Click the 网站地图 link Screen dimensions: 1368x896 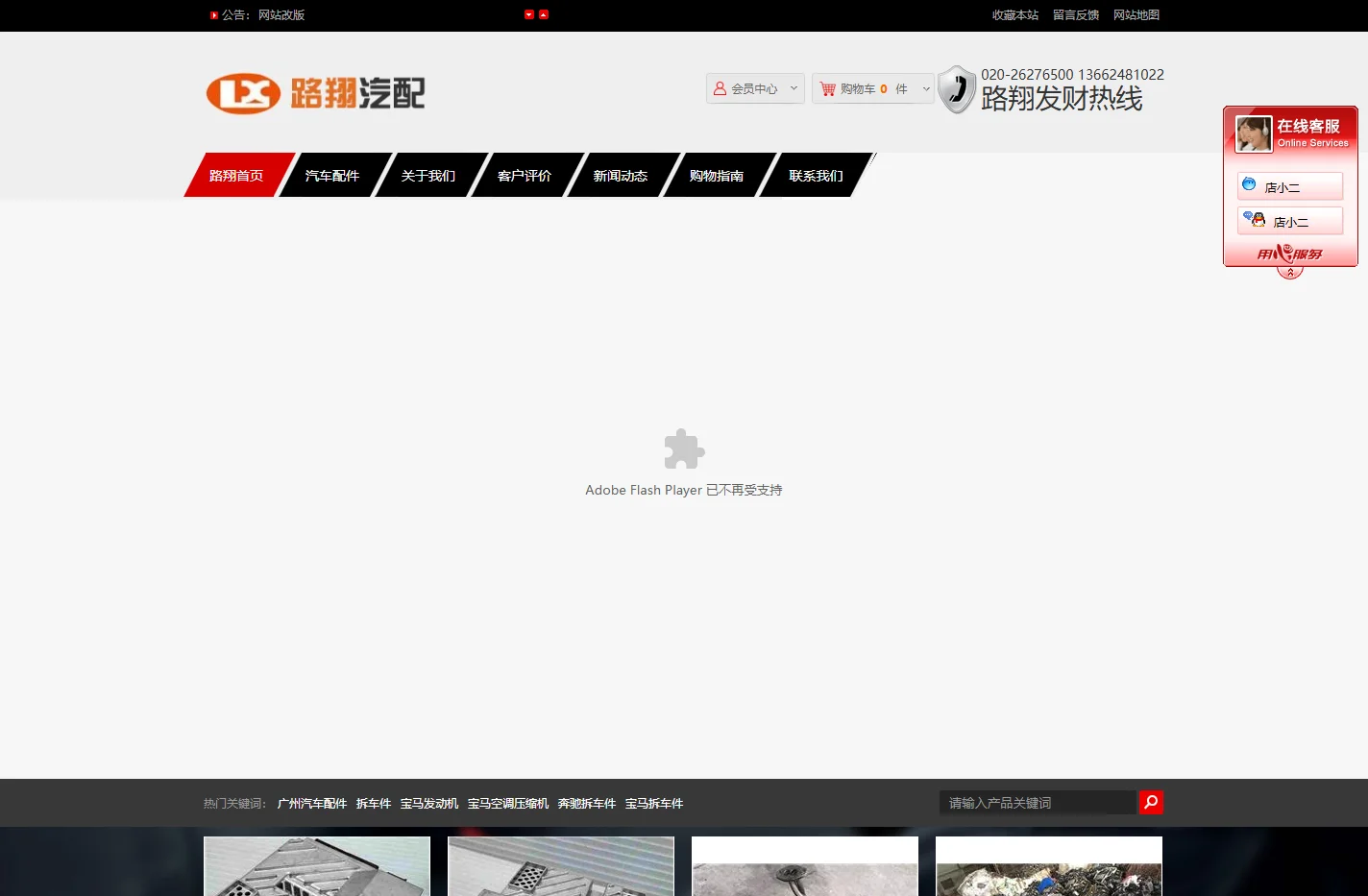[1136, 15]
